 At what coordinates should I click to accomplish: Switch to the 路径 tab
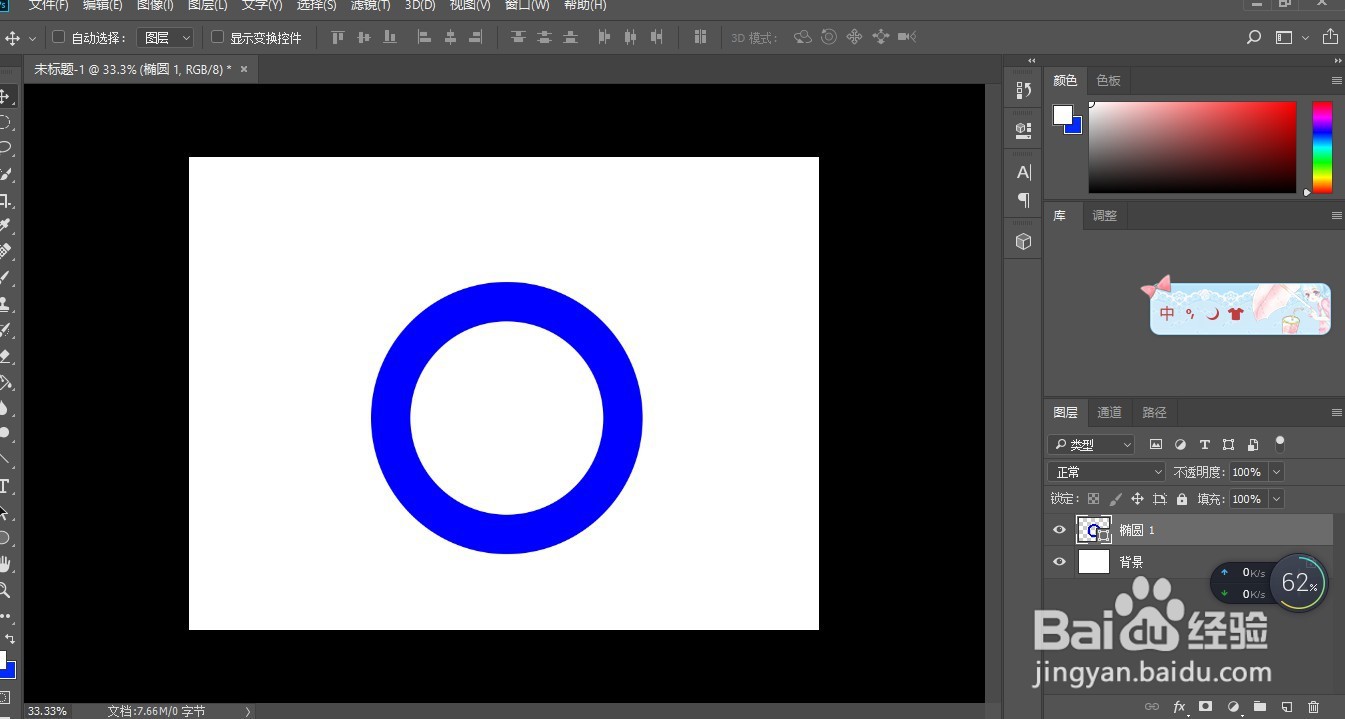(x=1154, y=412)
